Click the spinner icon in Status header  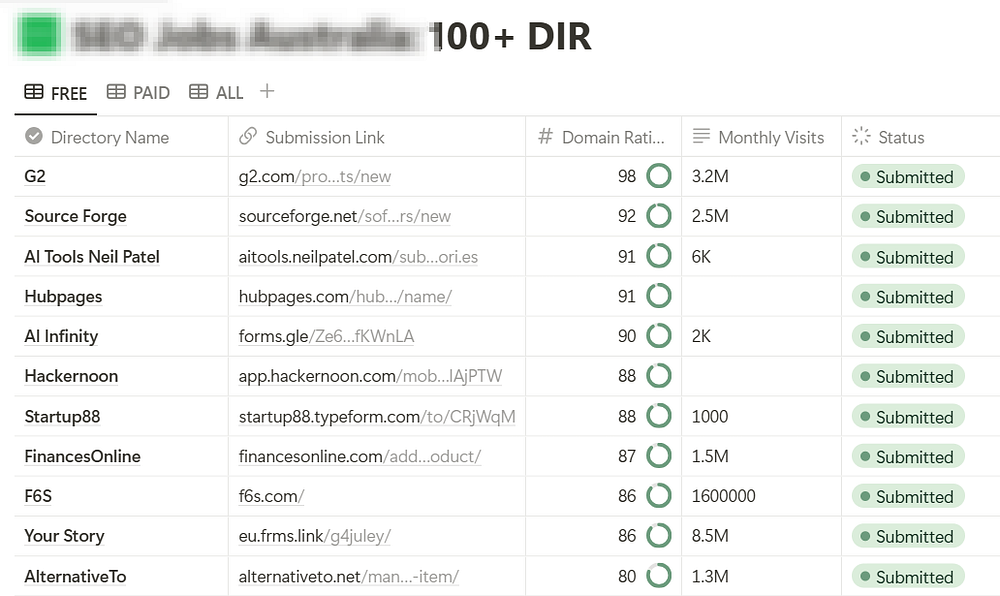pos(861,136)
